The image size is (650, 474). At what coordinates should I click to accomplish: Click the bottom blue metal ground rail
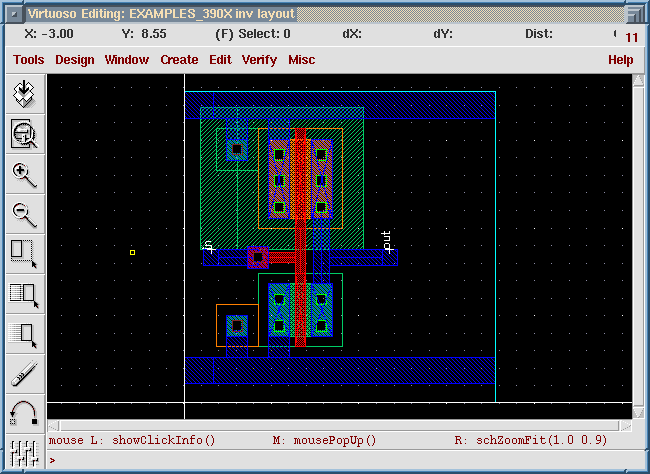[x=340, y=370]
